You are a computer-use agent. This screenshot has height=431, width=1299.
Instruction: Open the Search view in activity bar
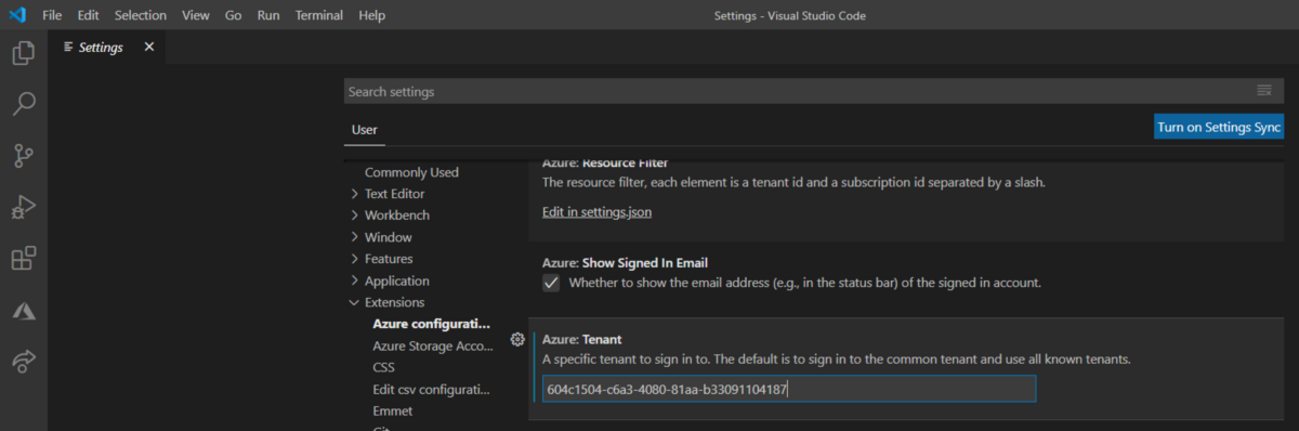(x=24, y=104)
